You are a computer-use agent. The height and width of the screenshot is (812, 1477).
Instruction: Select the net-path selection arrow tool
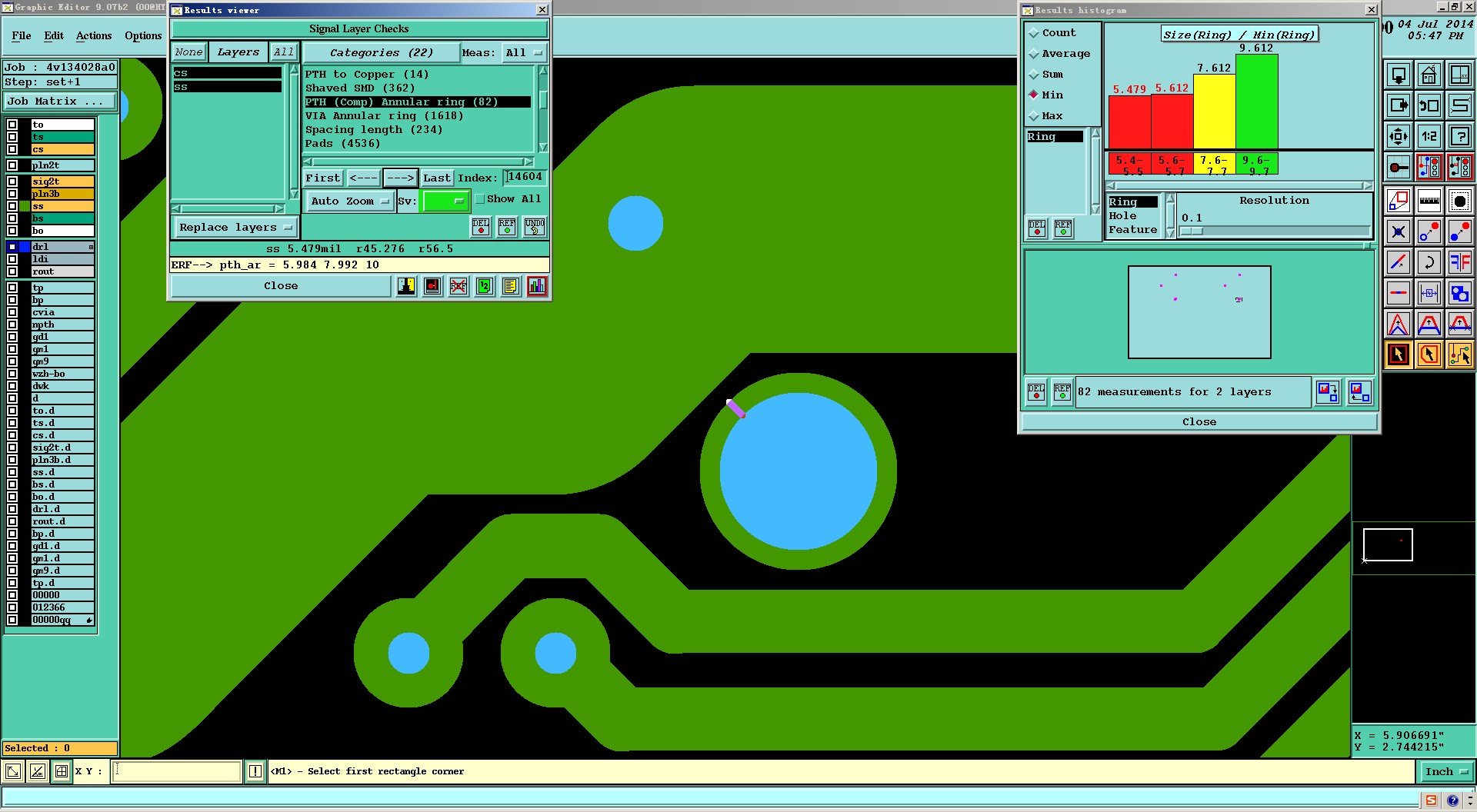(x=1459, y=355)
